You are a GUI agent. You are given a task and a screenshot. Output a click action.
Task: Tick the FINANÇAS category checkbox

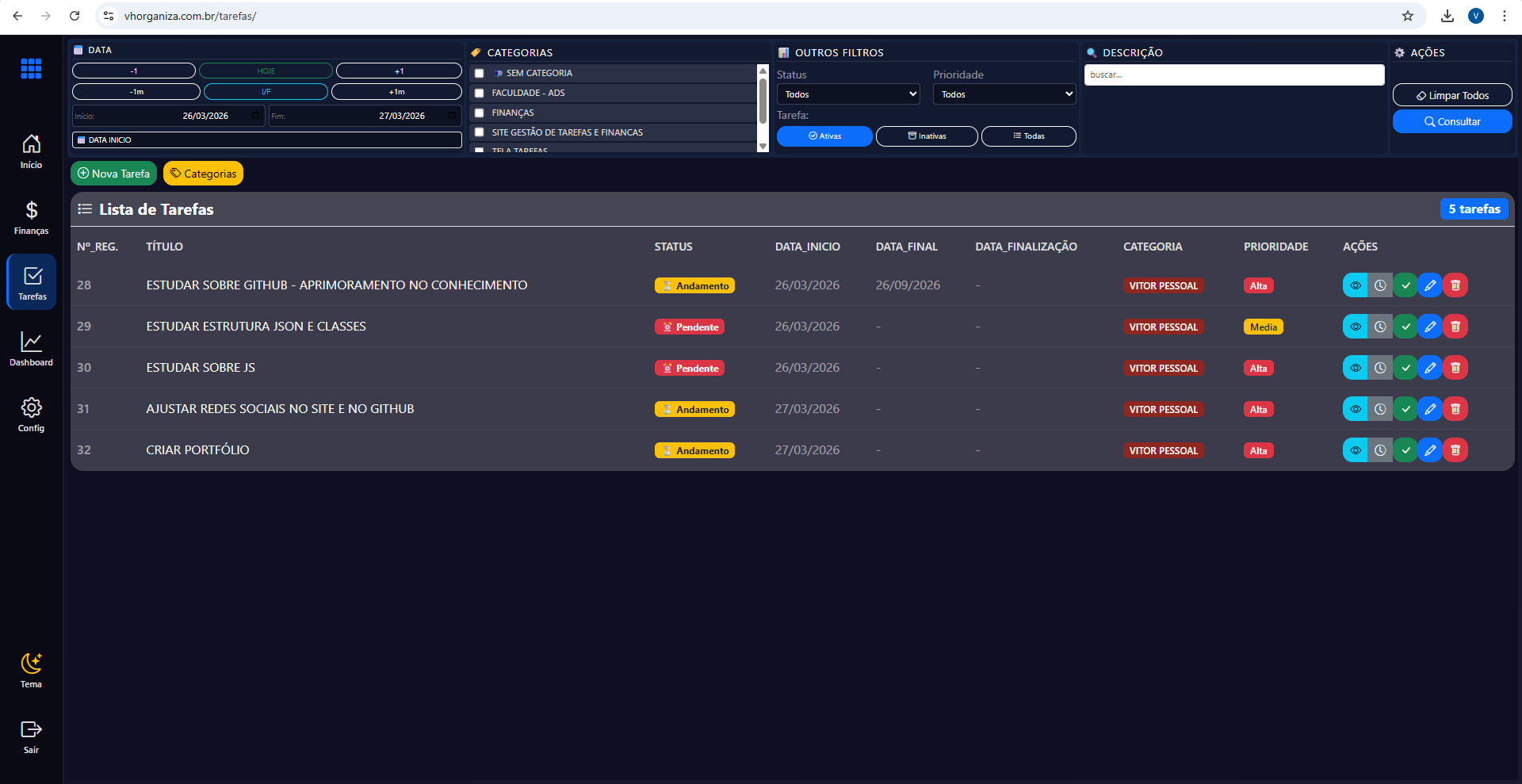click(x=480, y=113)
